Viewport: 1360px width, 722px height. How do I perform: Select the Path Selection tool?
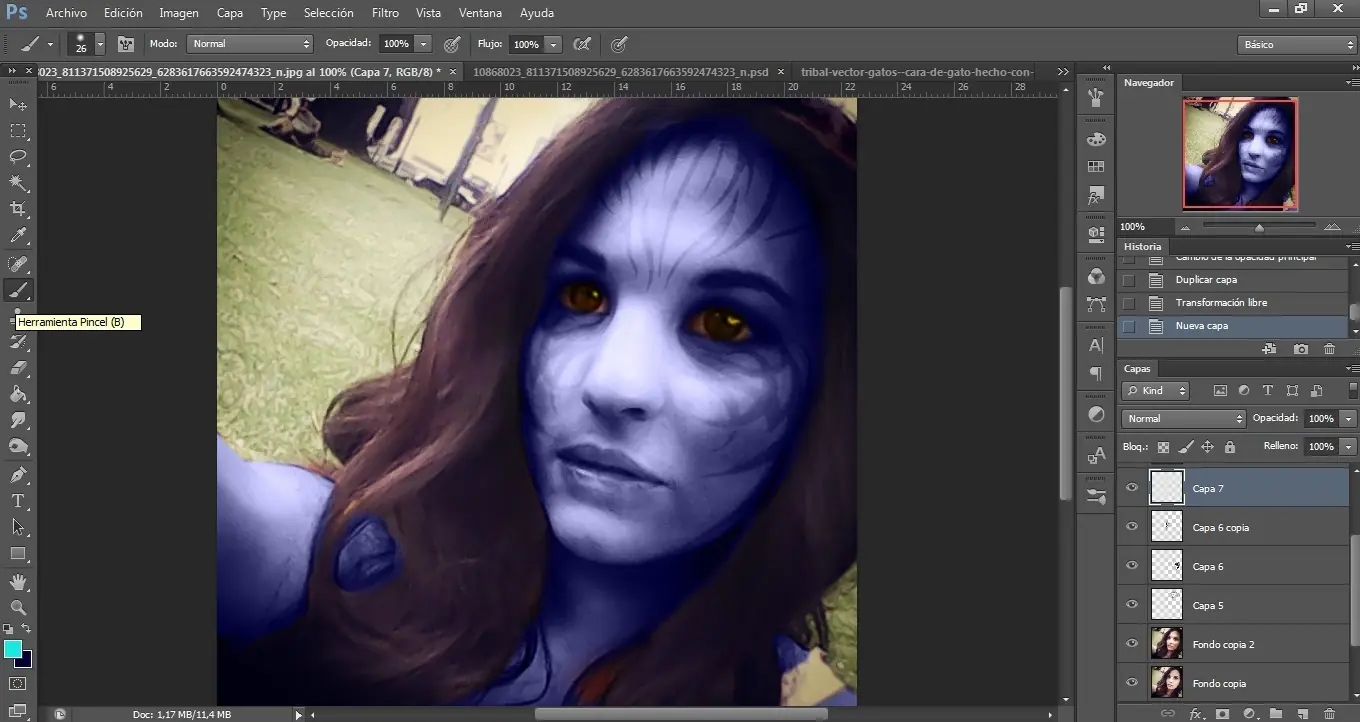(x=18, y=526)
